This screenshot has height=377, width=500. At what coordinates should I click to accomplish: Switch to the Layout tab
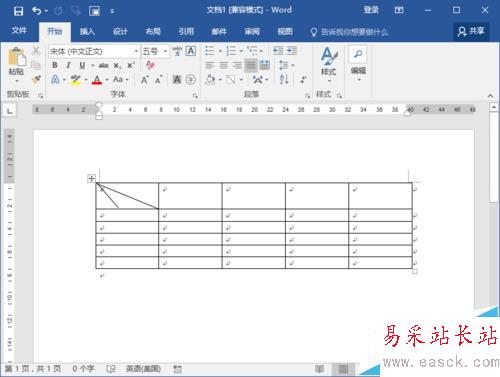(x=153, y=32)
